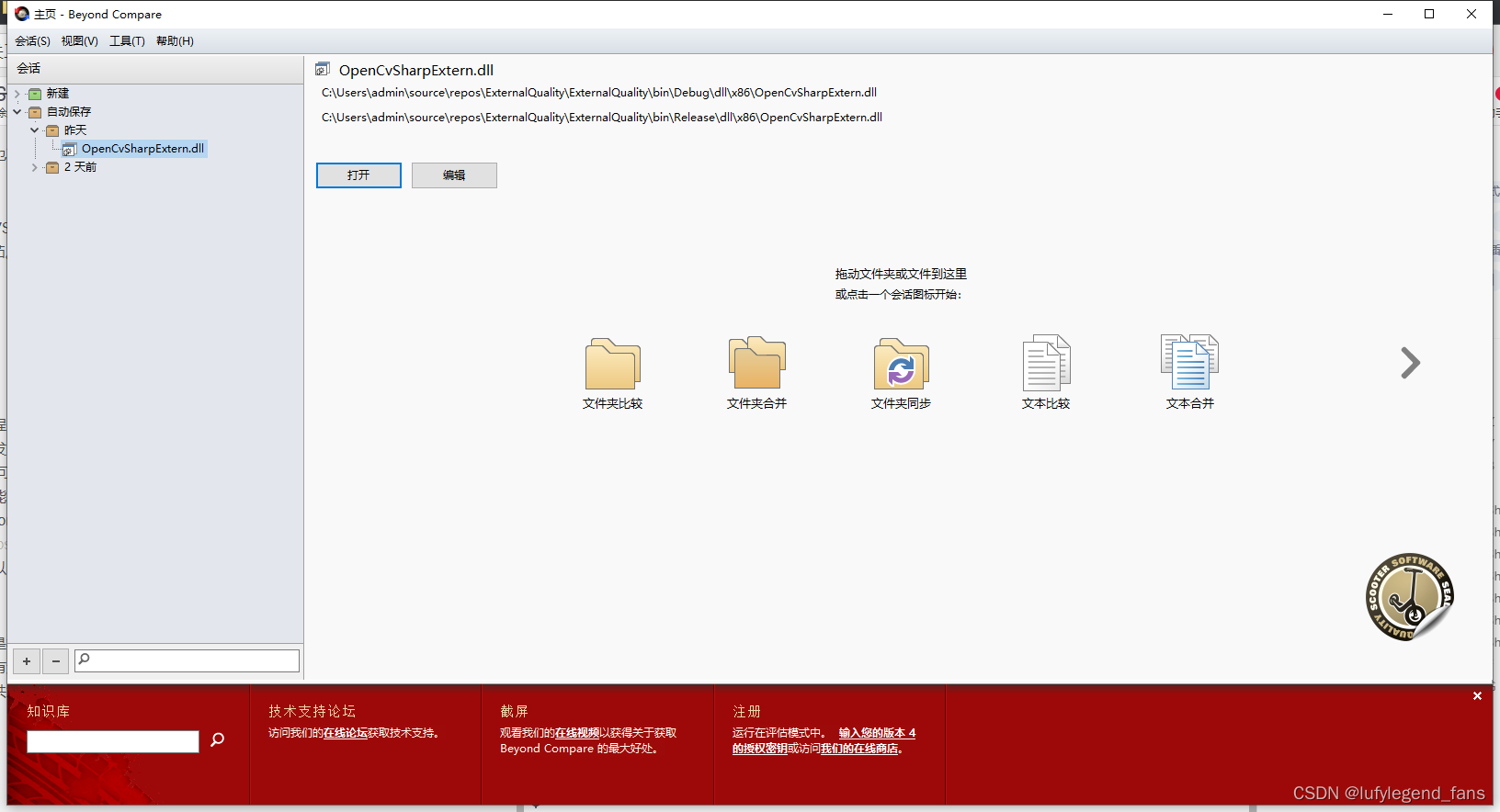Click the 拖动文件夹或文件到这里 hint text
The image size is (1500, 812).
pos(901,274)
